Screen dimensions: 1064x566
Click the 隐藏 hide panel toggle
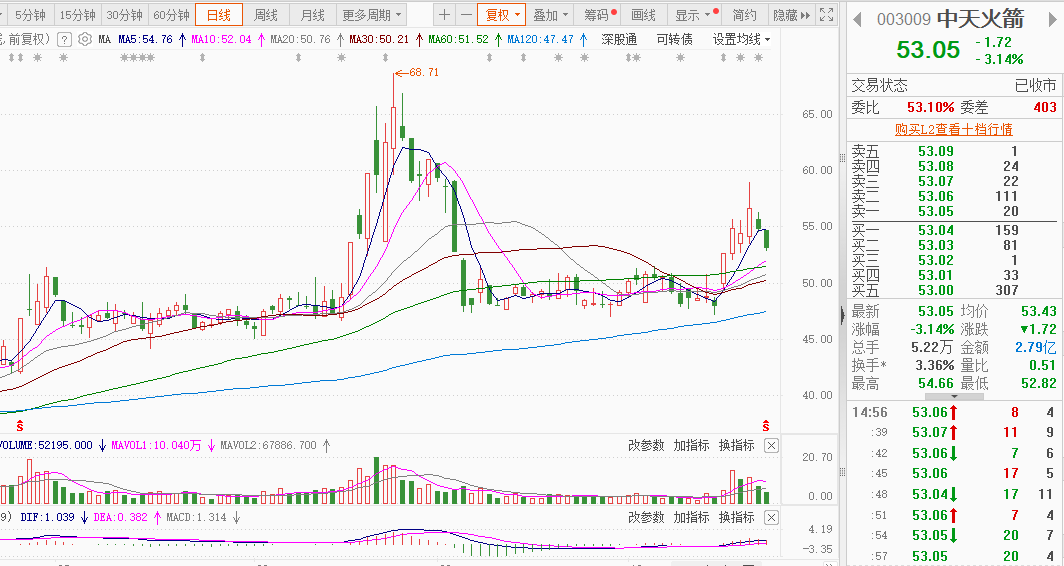791,15
